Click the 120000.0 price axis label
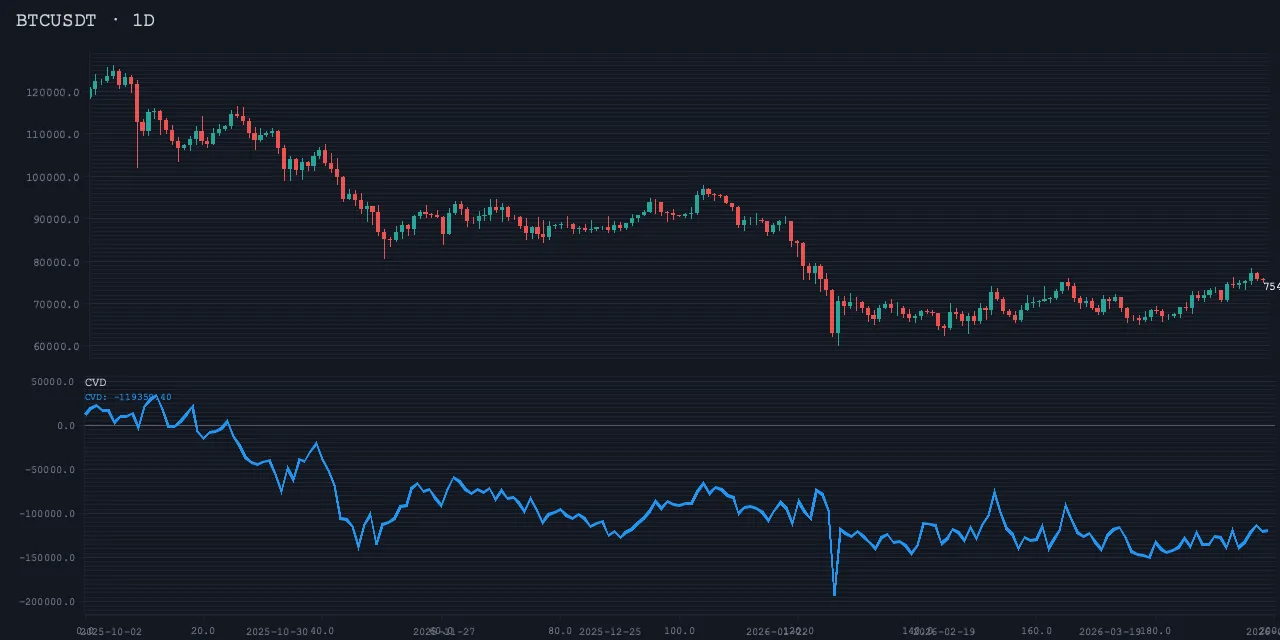Screen dimensions: 1280x640 coord(53,93)
